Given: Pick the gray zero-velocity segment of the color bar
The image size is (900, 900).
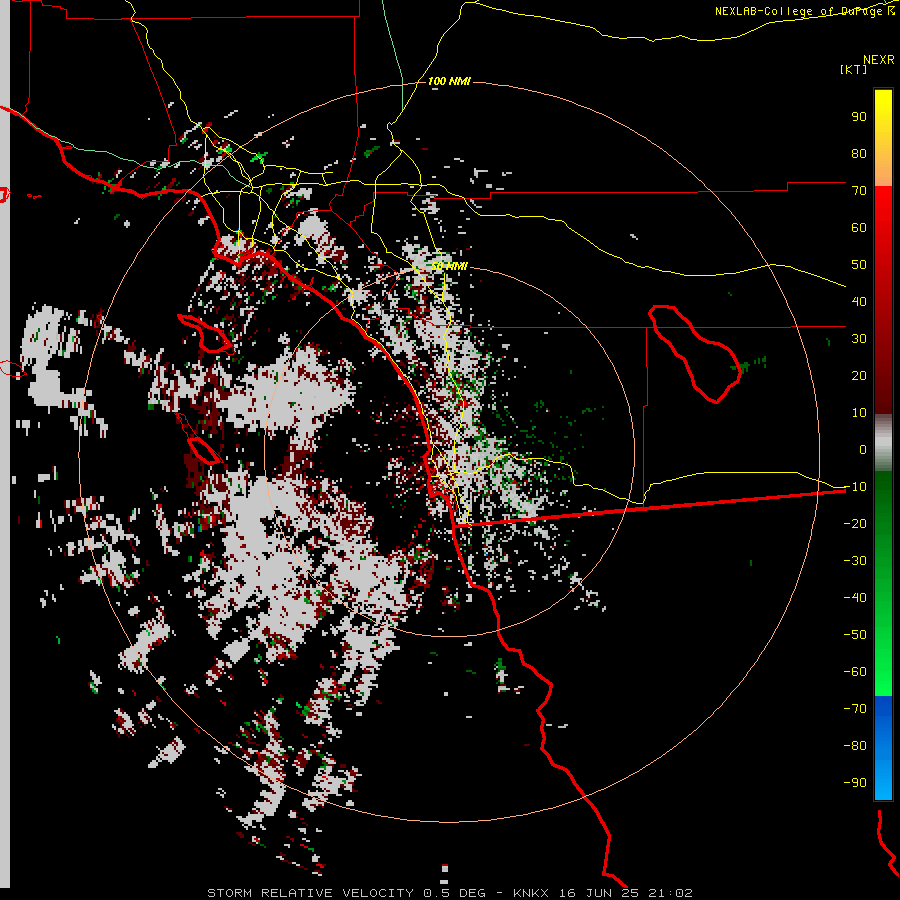Looking at the screenshot, I should click(883, 443).
